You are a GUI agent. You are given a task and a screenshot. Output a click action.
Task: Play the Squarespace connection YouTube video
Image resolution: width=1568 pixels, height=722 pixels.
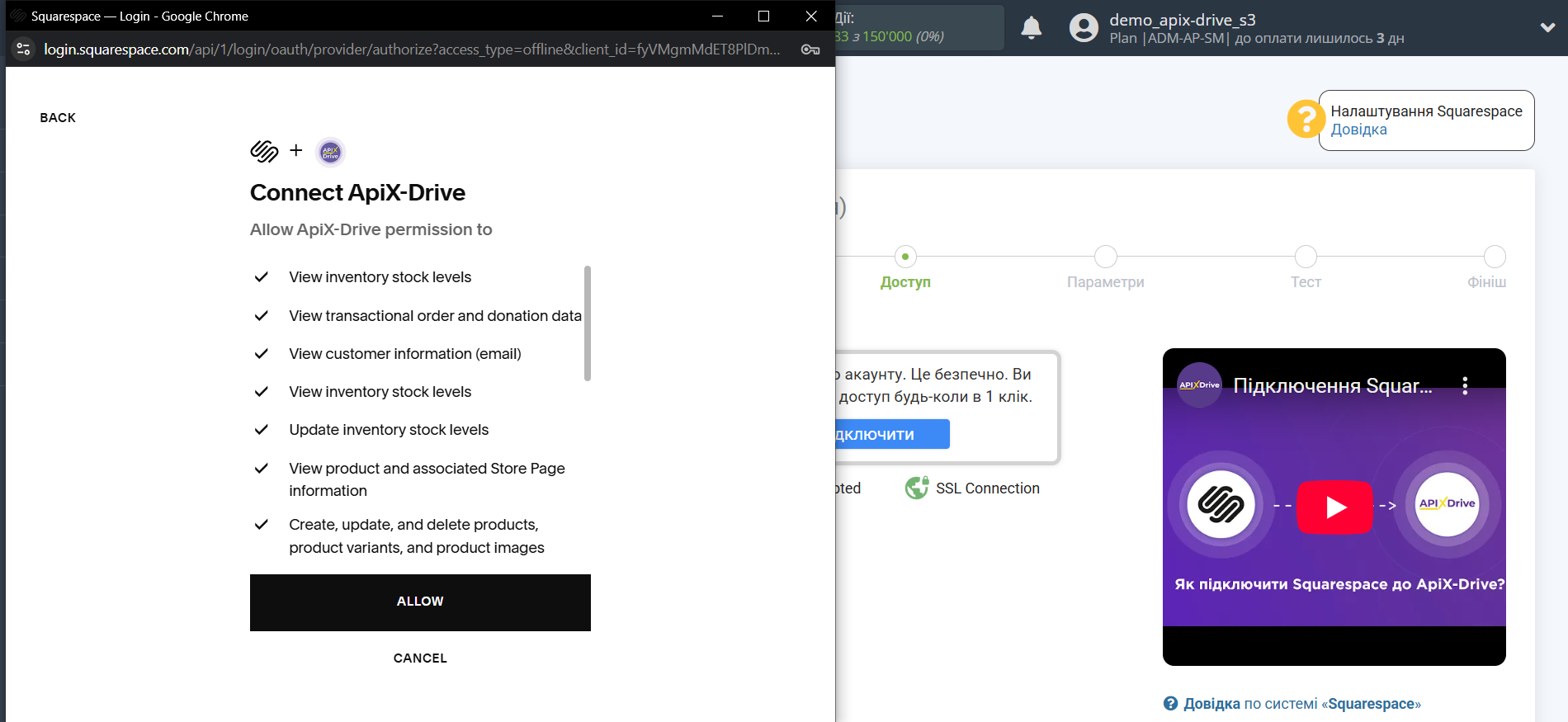tap(1334, 507)
